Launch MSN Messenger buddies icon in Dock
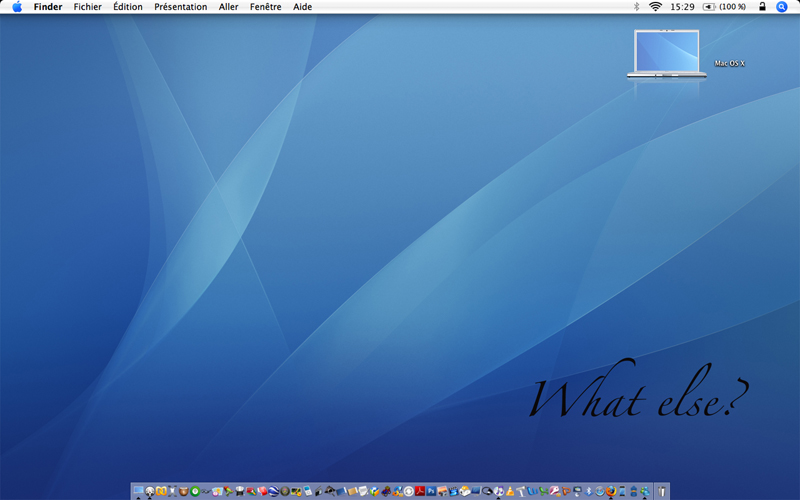 [645, 491]
